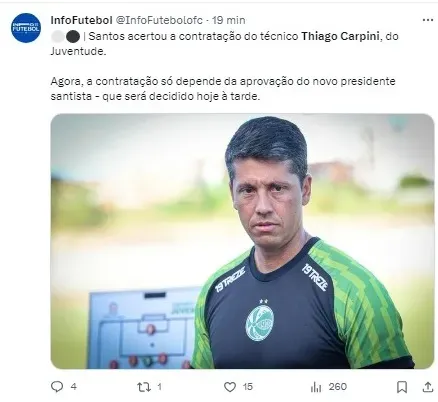
Task: Select the bold Thiago Carpini name text
Action: pyautogui.click(x=340, y=36)
